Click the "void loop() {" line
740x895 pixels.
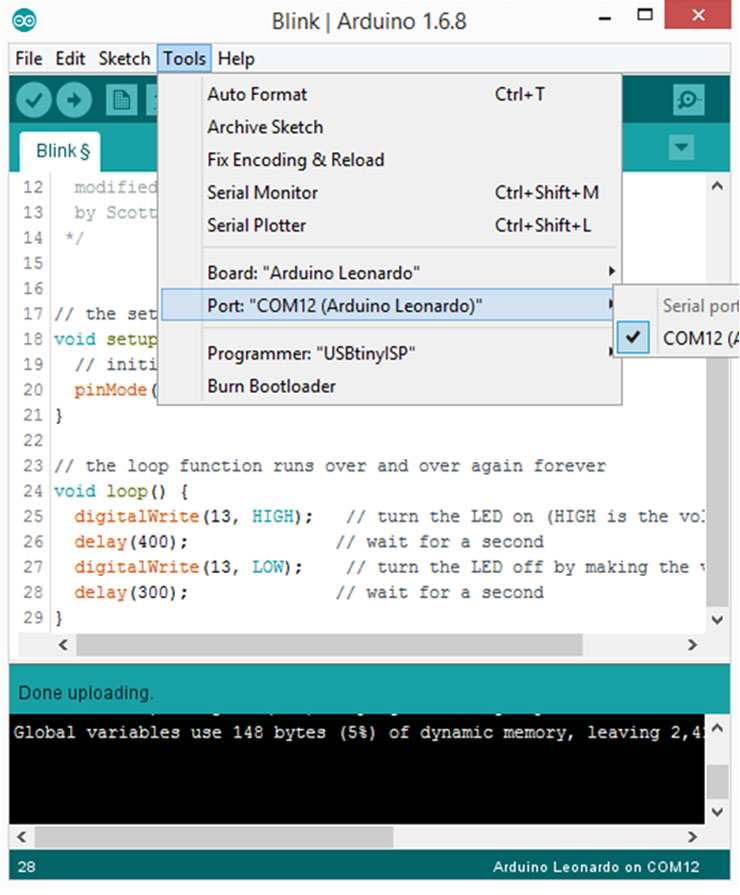coord(121,491)
